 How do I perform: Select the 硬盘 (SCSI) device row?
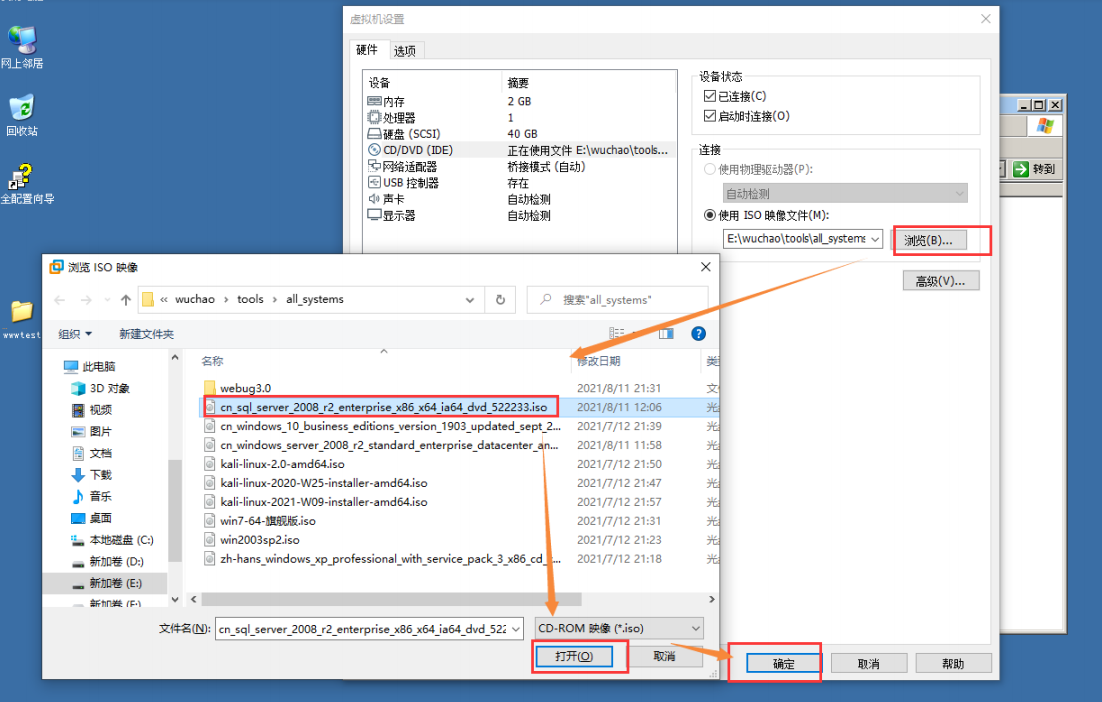click(x=519, y=134)
